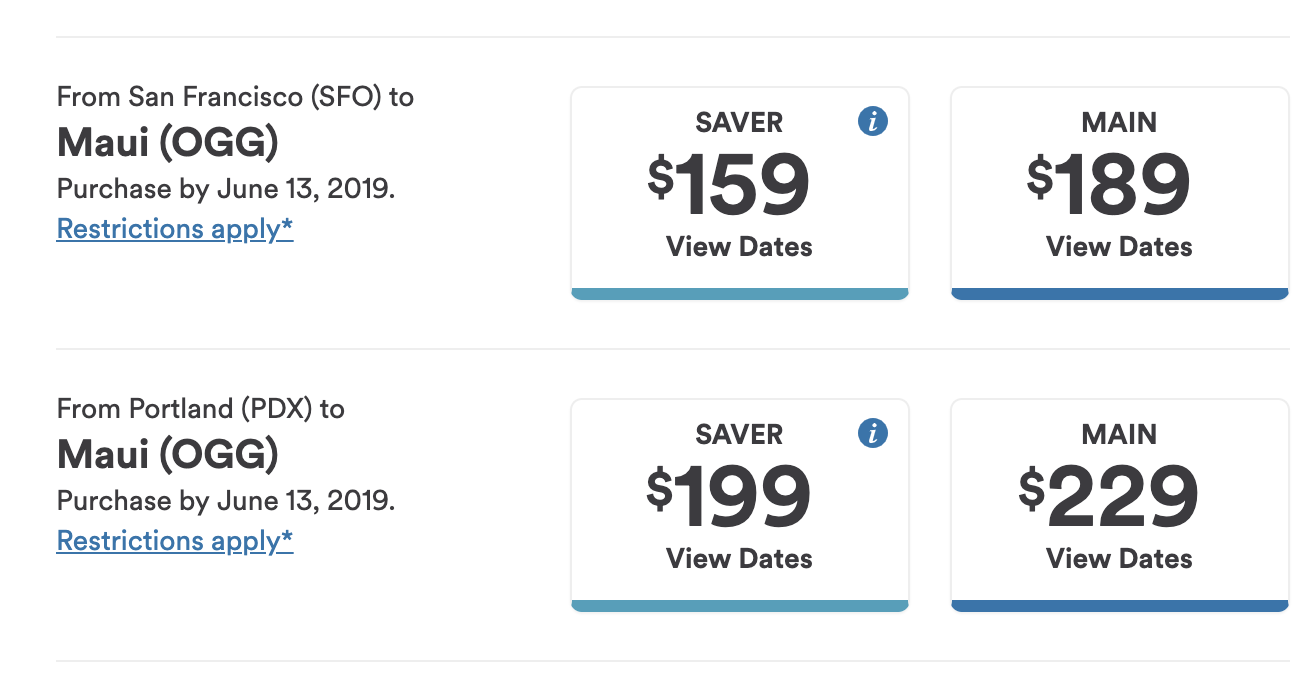Click the MAIN label above $229
Image resolution: width=1312 pixels, height=676 pixels.
pyautogui.click(x=1119, y=435)
